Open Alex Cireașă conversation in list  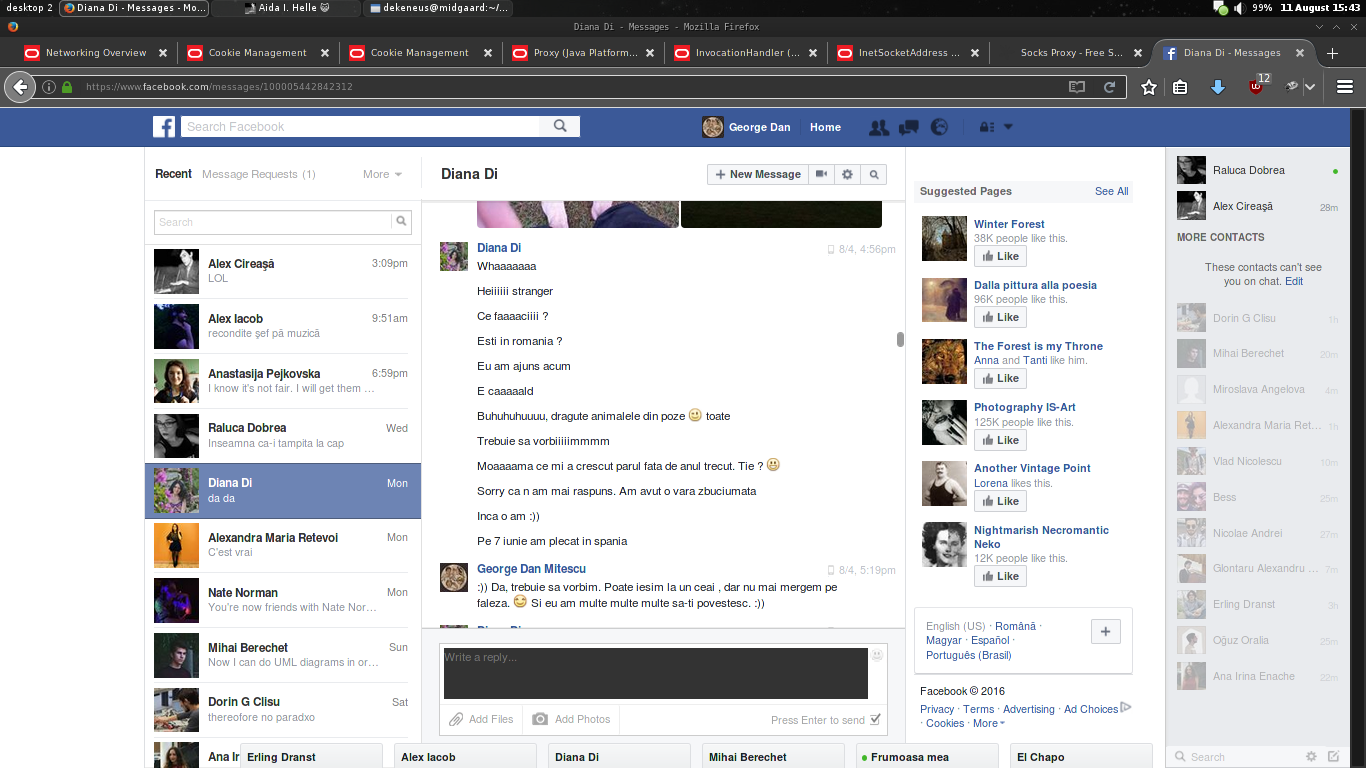pos(283,270)
